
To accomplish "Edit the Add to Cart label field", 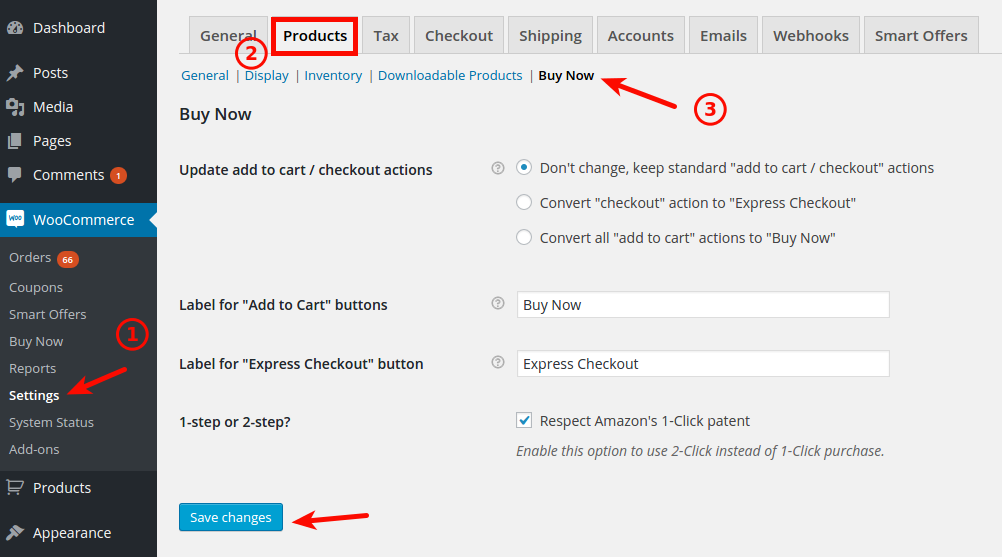I will 703,305.
